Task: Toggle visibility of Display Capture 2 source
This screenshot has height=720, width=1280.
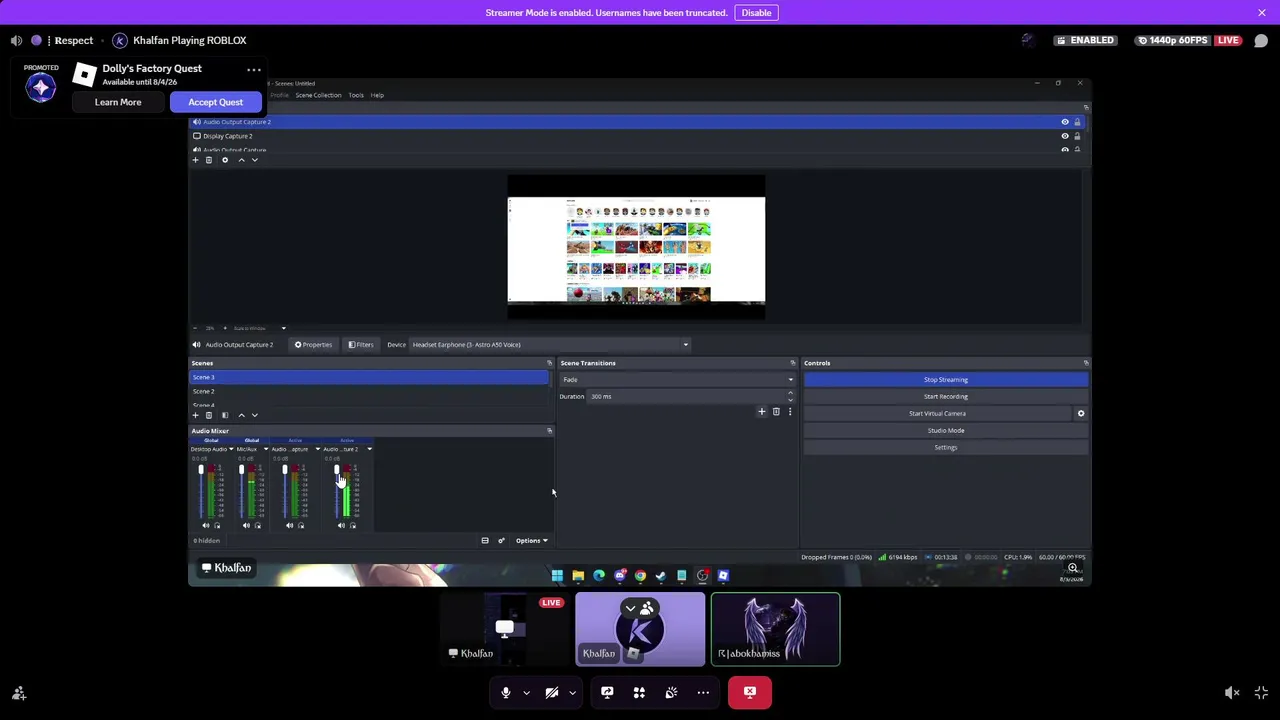Action: pyautogui.click(x=1065, y=136)
